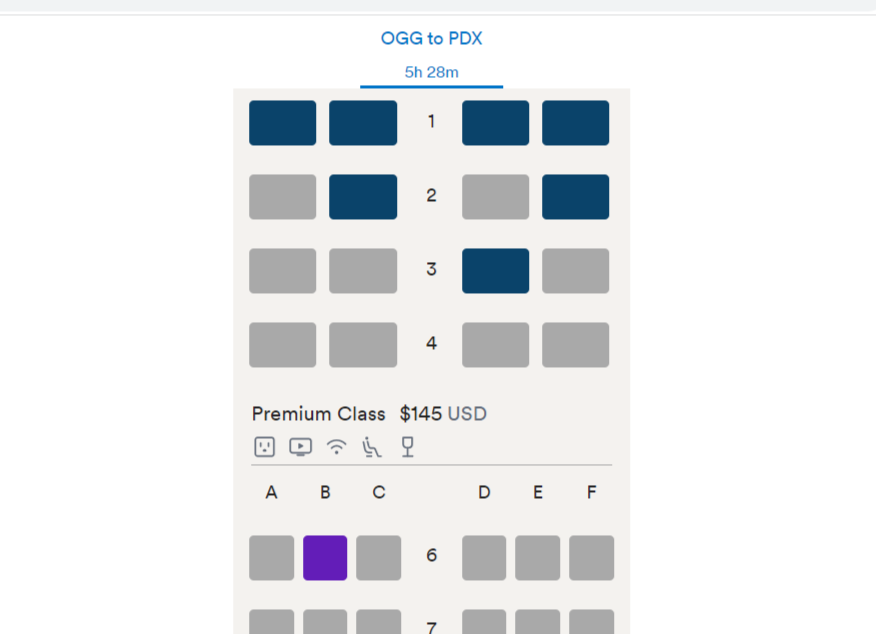The height and width of the screenshot is (634, 876).
Task: Select left aisle seat in row 1
Action: point(363,123)
